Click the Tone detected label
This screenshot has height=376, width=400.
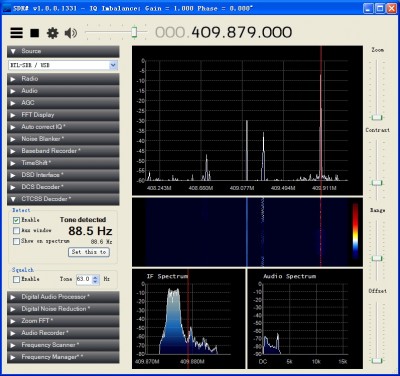pos(83,220)
